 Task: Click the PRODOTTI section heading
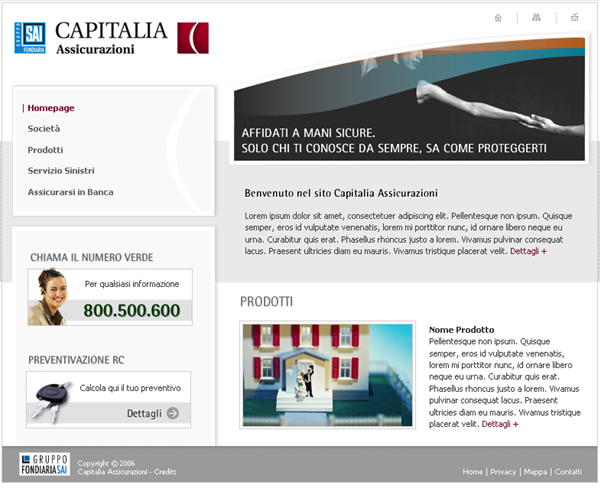point(266,302)
